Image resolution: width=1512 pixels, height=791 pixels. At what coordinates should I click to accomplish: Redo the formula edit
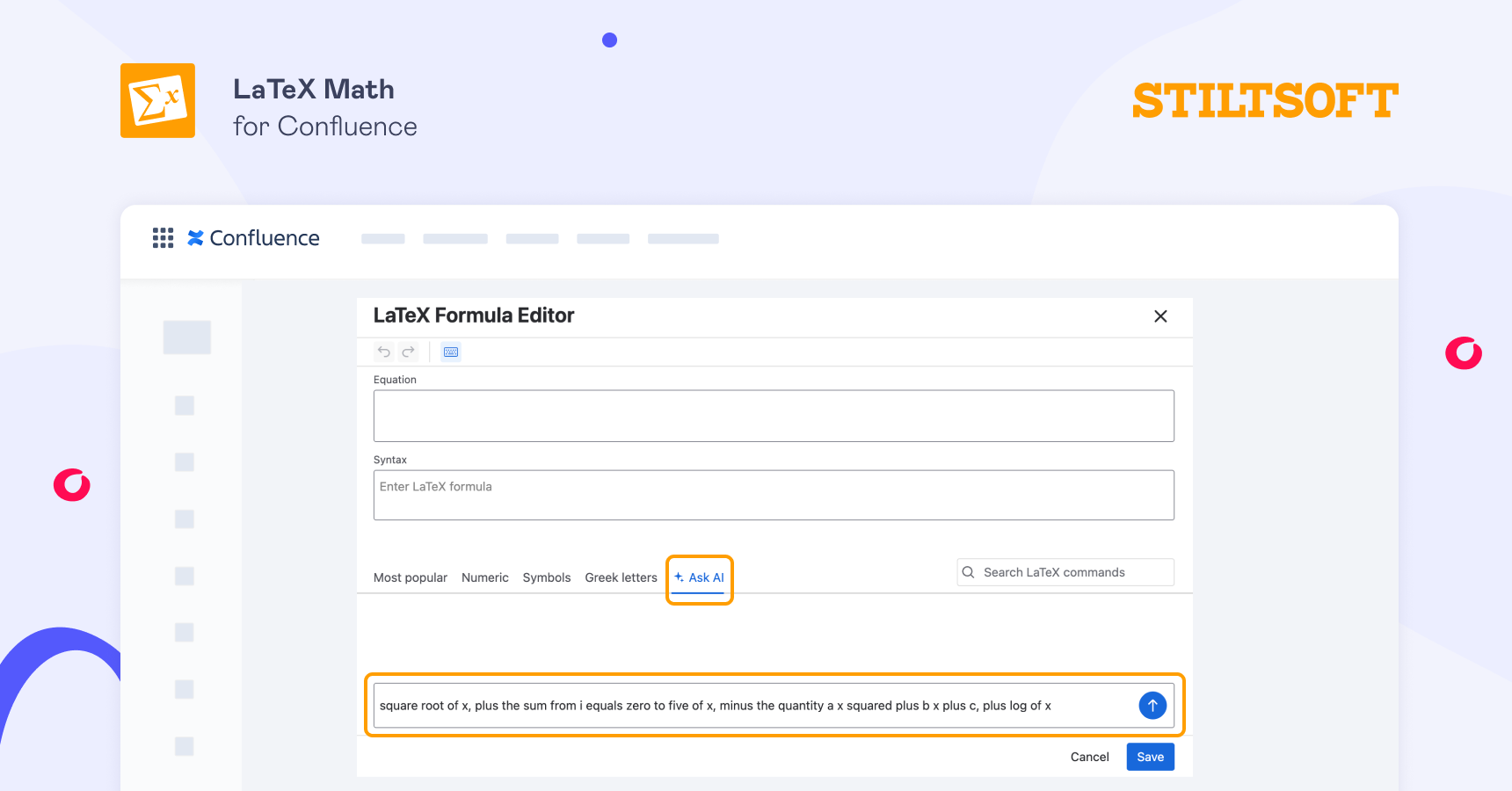click(408, 352)
